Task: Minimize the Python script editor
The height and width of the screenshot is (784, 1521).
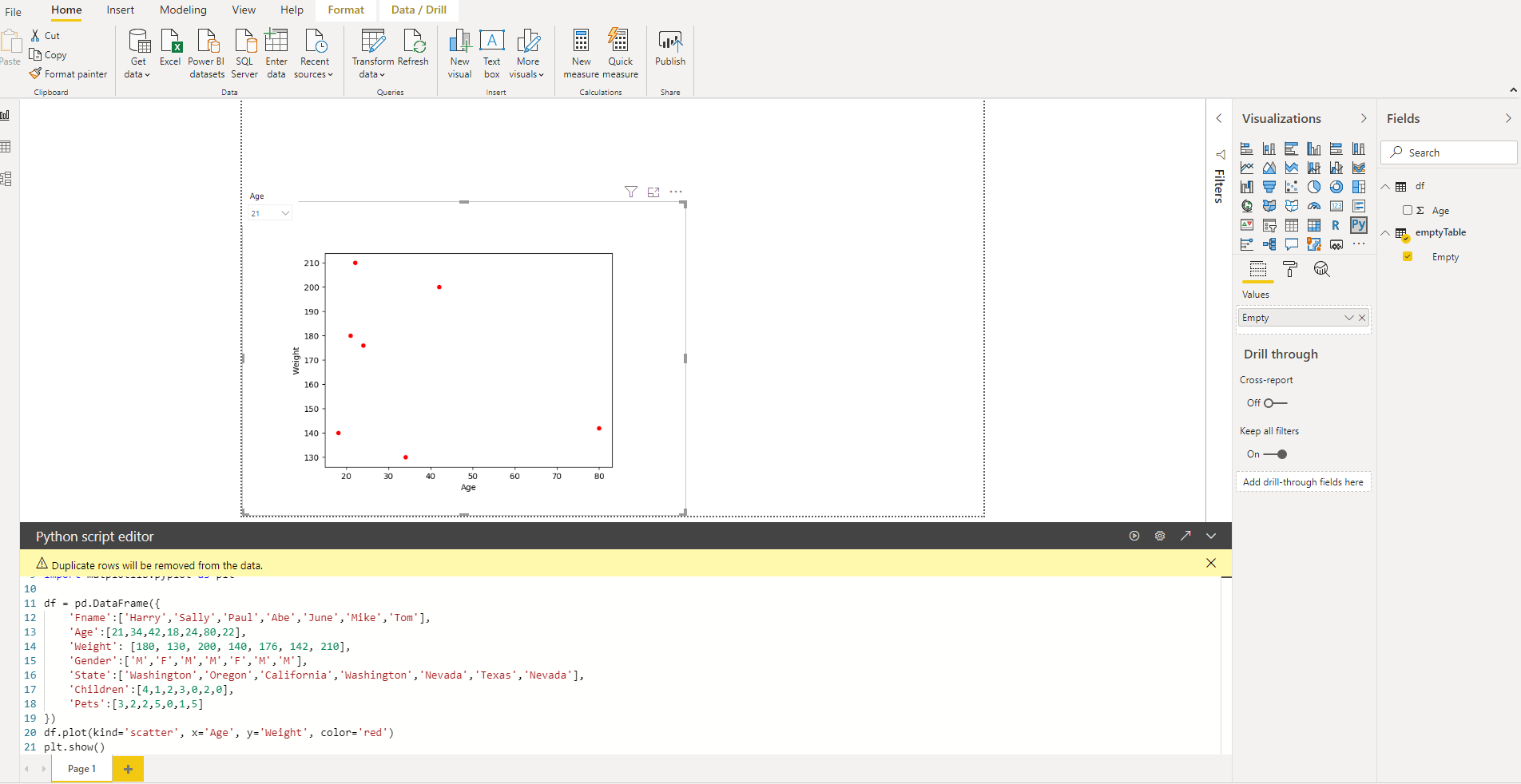Action: coord(1211,536)
